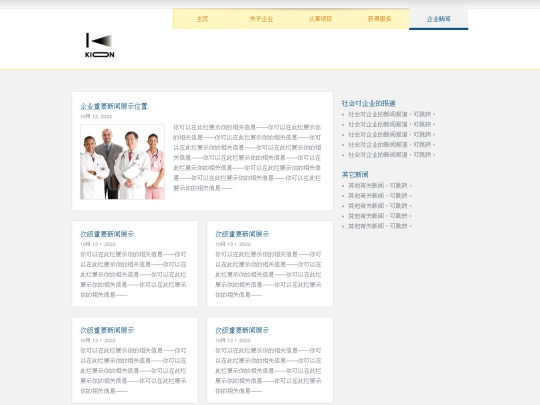
Task: Open first 社会对企业的新闻报道 list link
Action: pos(392,114)
